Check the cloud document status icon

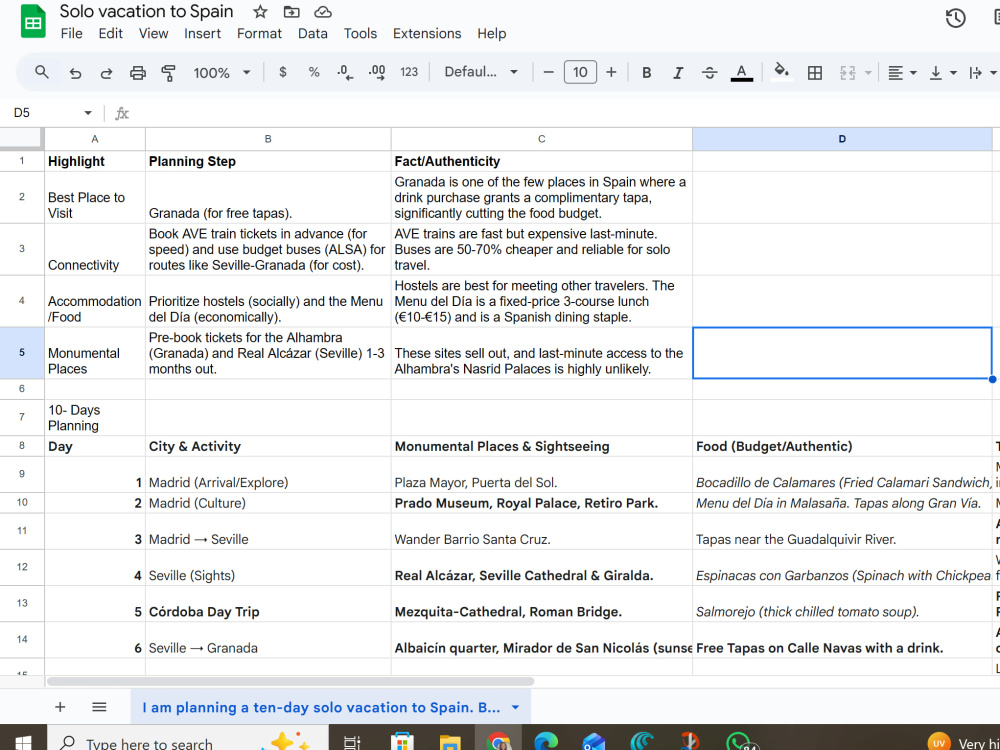[x=323, y=11]
